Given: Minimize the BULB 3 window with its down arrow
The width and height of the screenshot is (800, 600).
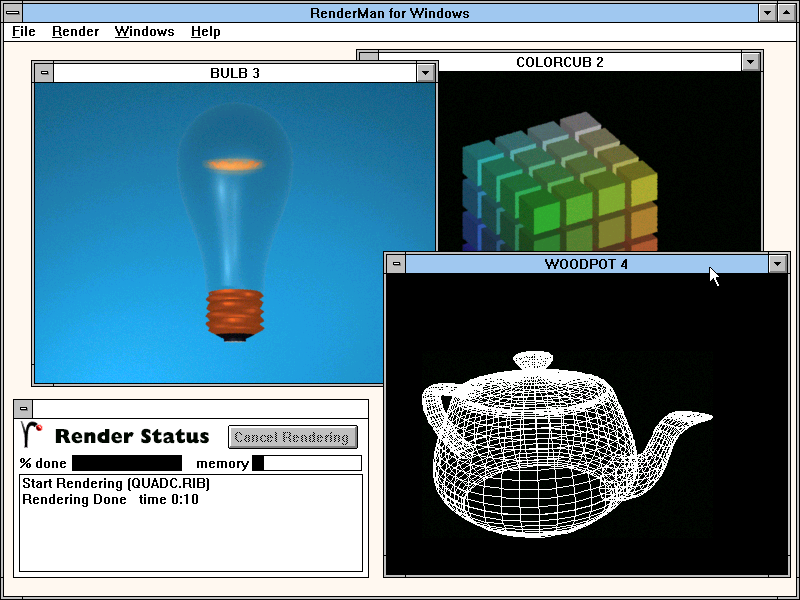Looking at the screenshot, I should tap(426, 73).
